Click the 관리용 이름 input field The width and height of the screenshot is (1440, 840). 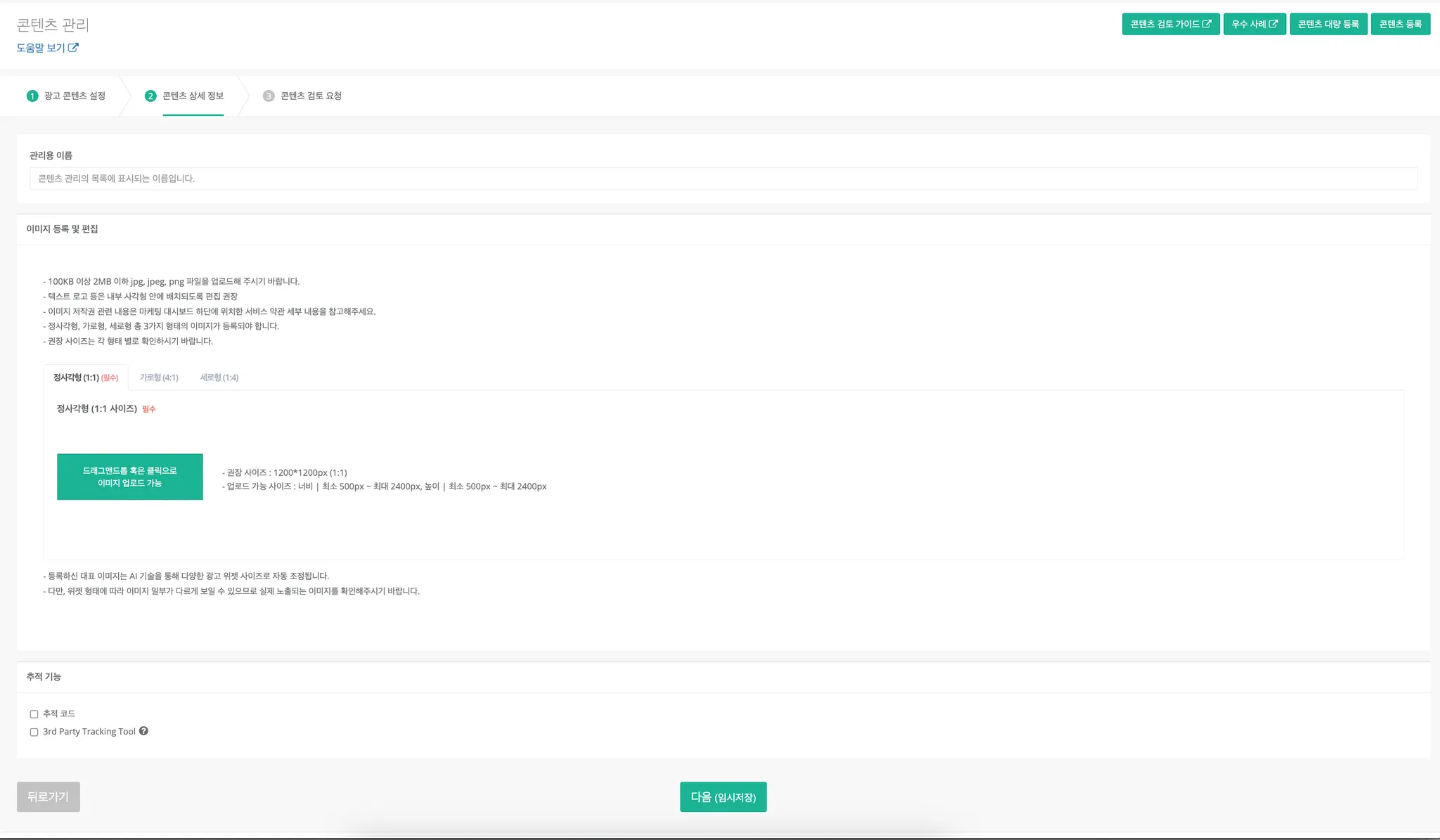pos(723,179)
